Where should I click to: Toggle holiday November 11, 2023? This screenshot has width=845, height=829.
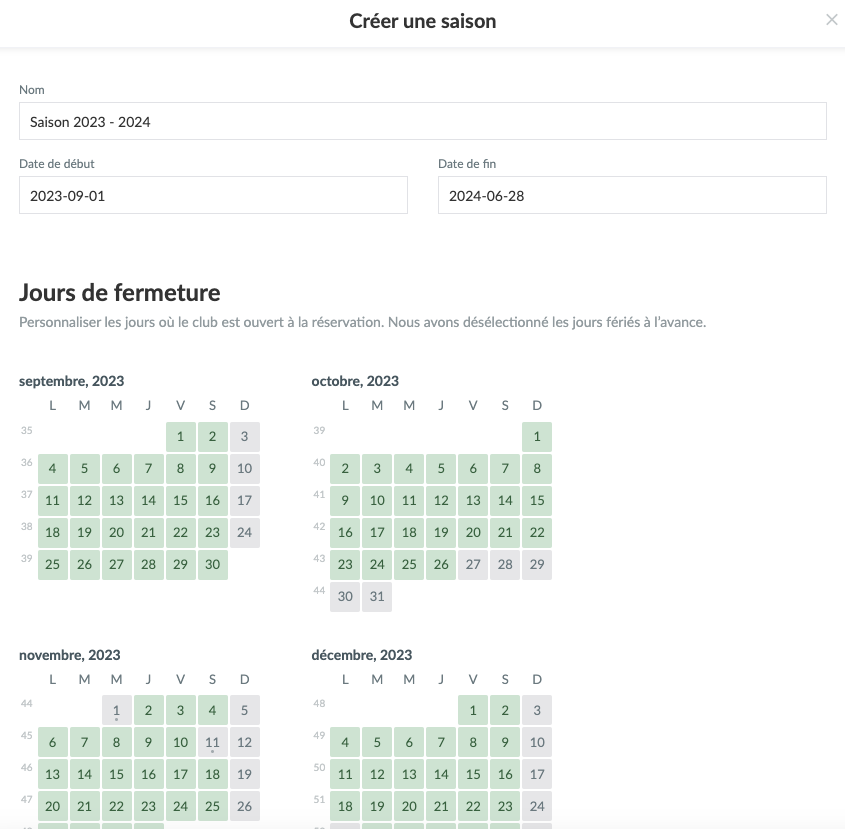(212, 743)
